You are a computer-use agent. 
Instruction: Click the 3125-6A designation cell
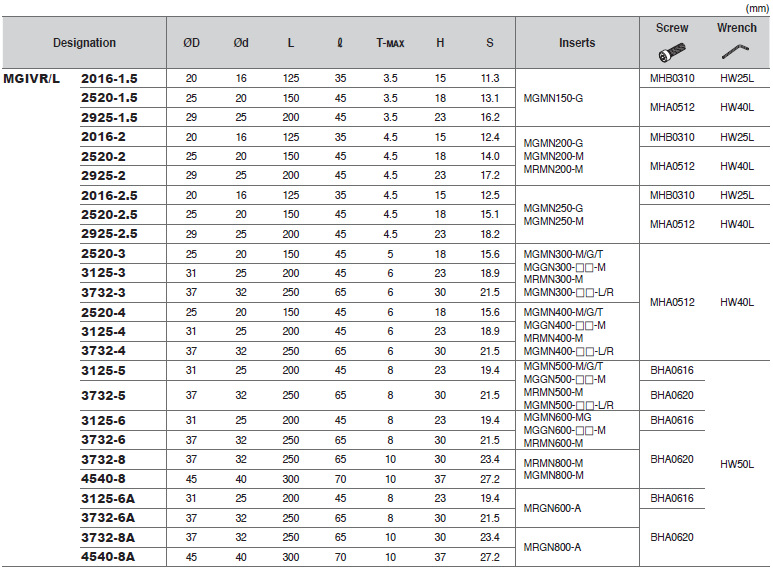point(107,498)
